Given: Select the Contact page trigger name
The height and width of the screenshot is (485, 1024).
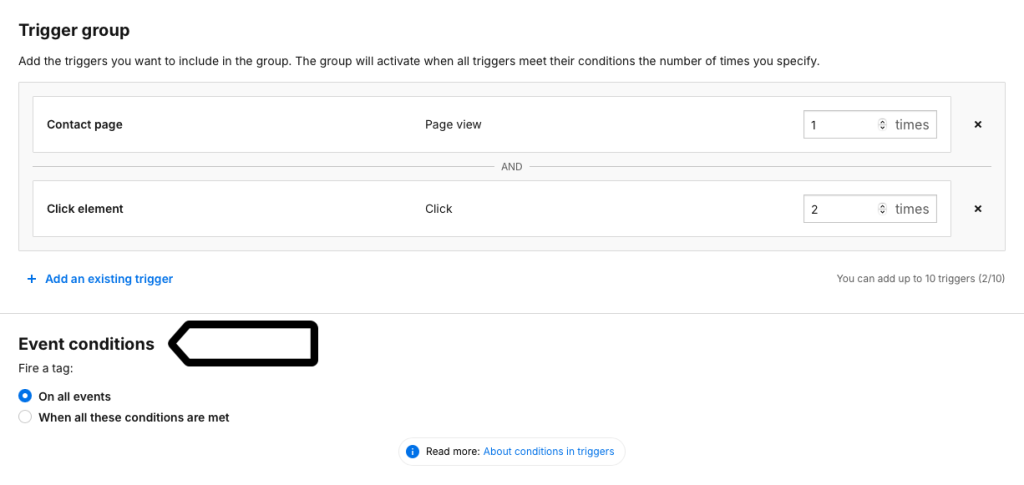Looking at the screenshot, I should [x=84, y=125].
